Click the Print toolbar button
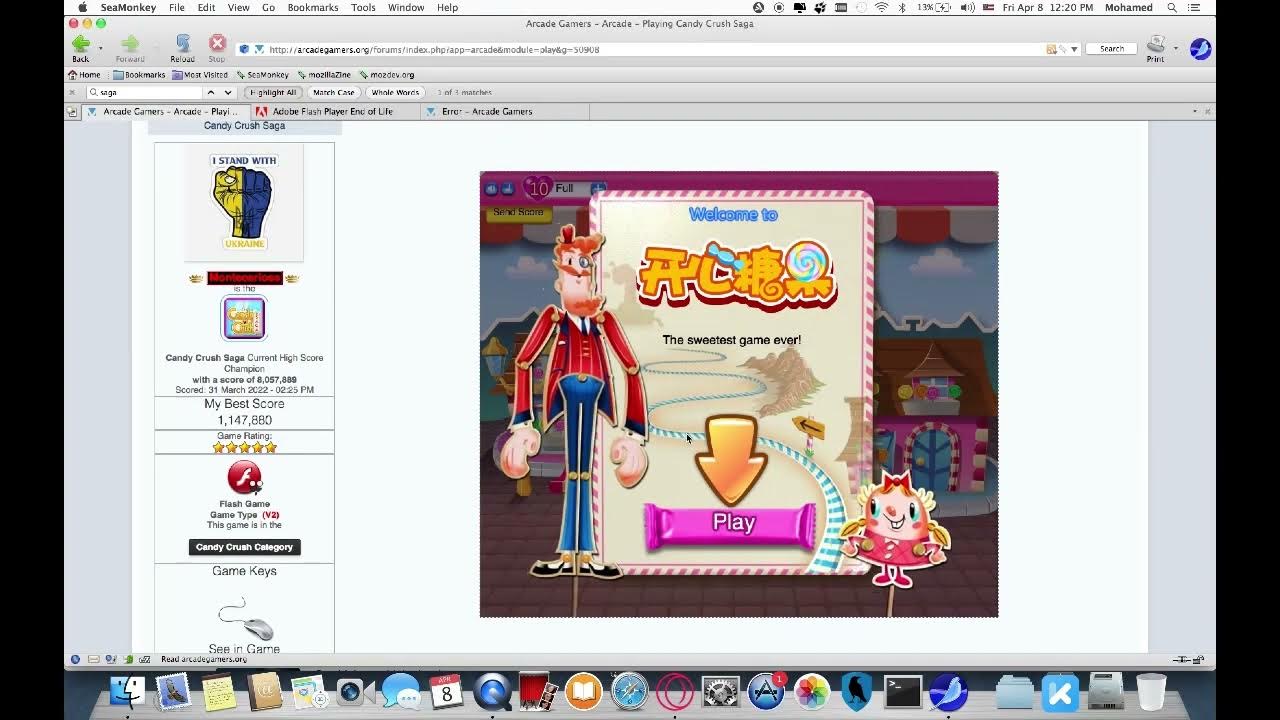 click(1155, 47)
